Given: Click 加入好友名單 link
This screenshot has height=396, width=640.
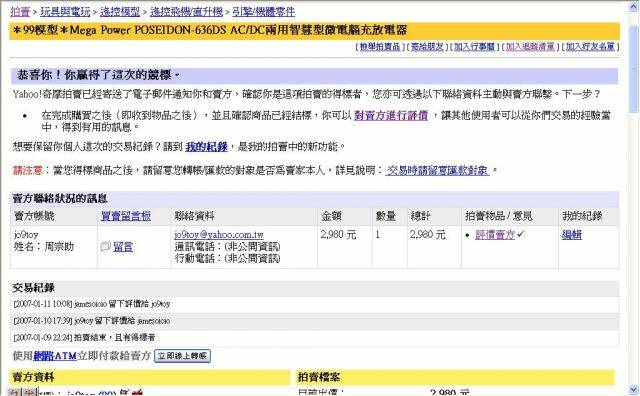Looking at the screenshot, I should point(590,47).
